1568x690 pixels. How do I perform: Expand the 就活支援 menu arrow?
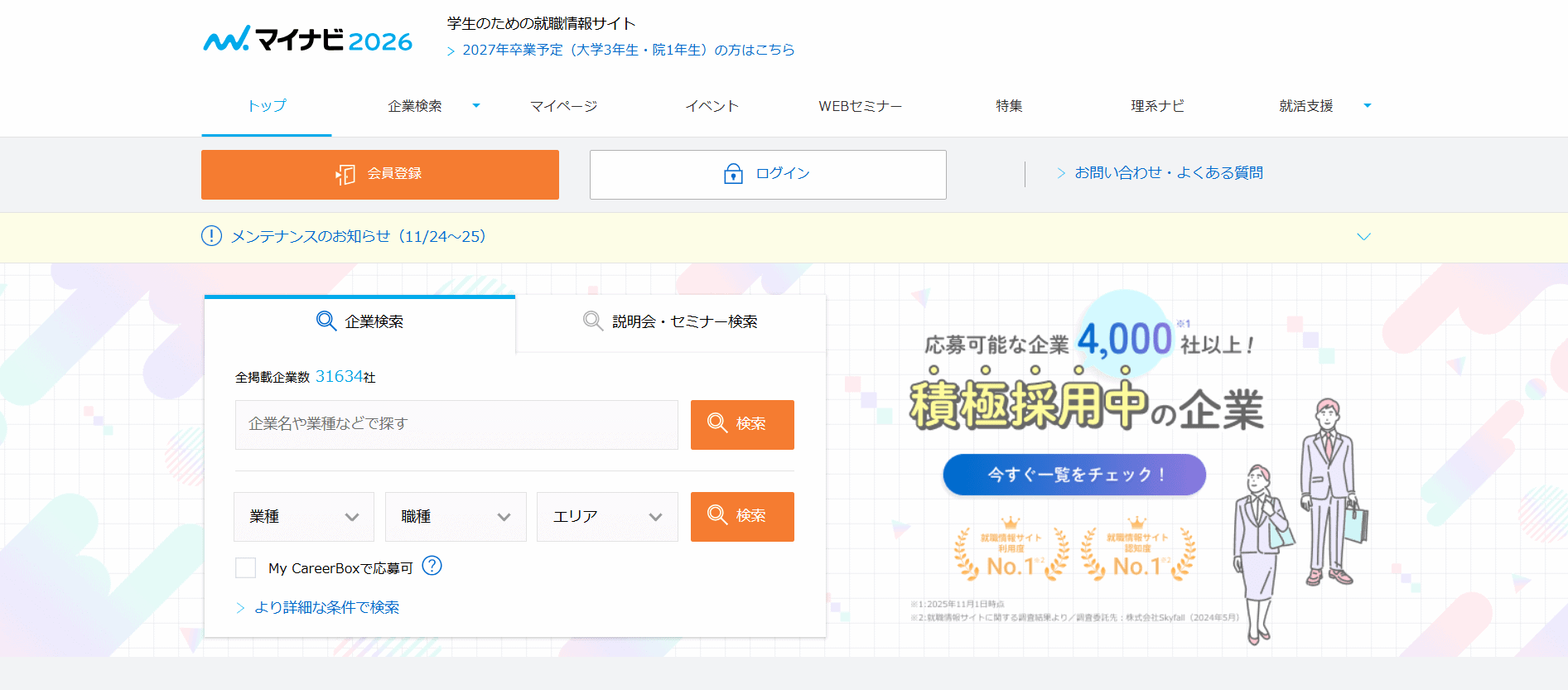1368,106
